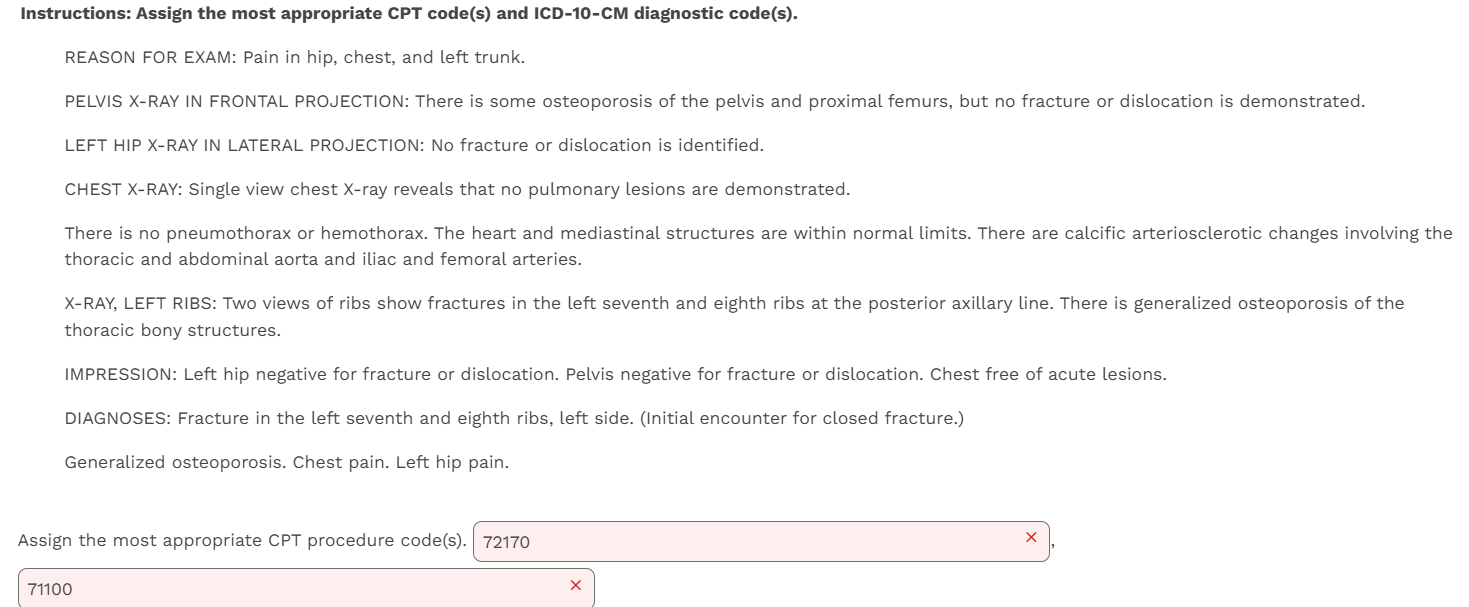1469x607 pixels.
Task: Place the cursor in the first CPT code box
Action: (x=700, y=541)
